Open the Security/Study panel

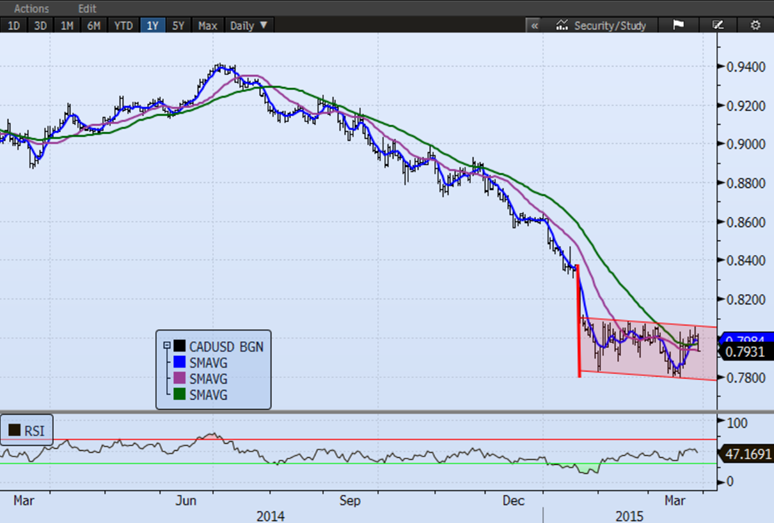[x=603, y=25]
